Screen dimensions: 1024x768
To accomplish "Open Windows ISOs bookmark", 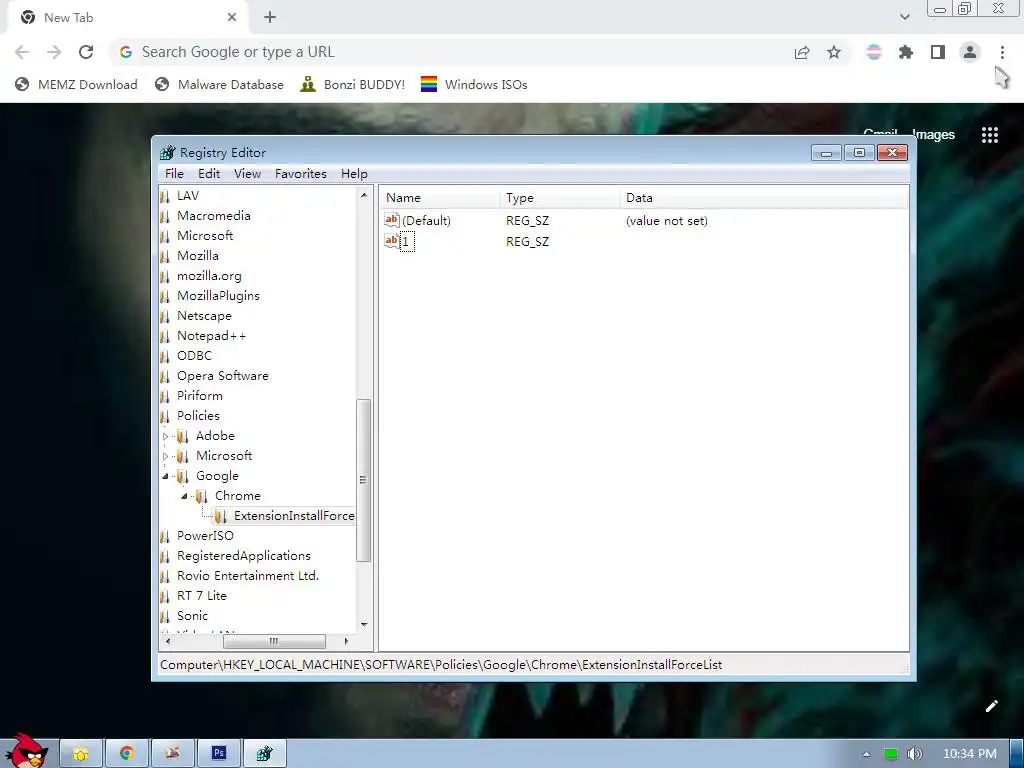I will pyautogui.click(x=474, y=84).
